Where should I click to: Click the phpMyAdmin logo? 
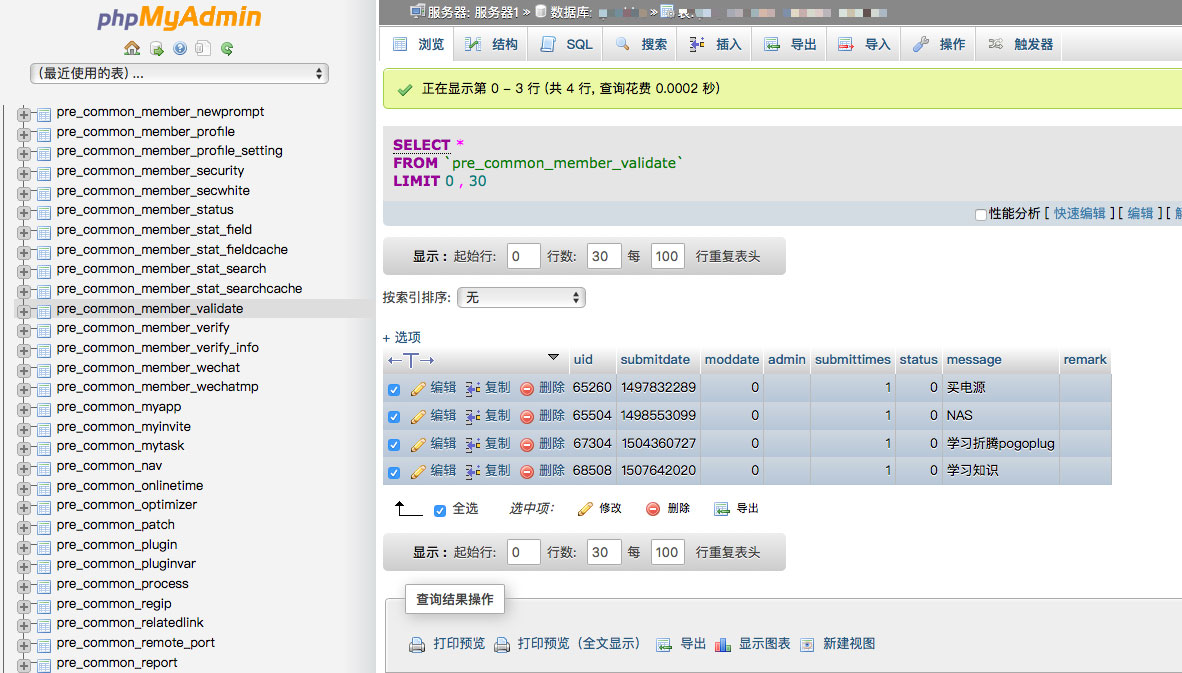(179, 18)
